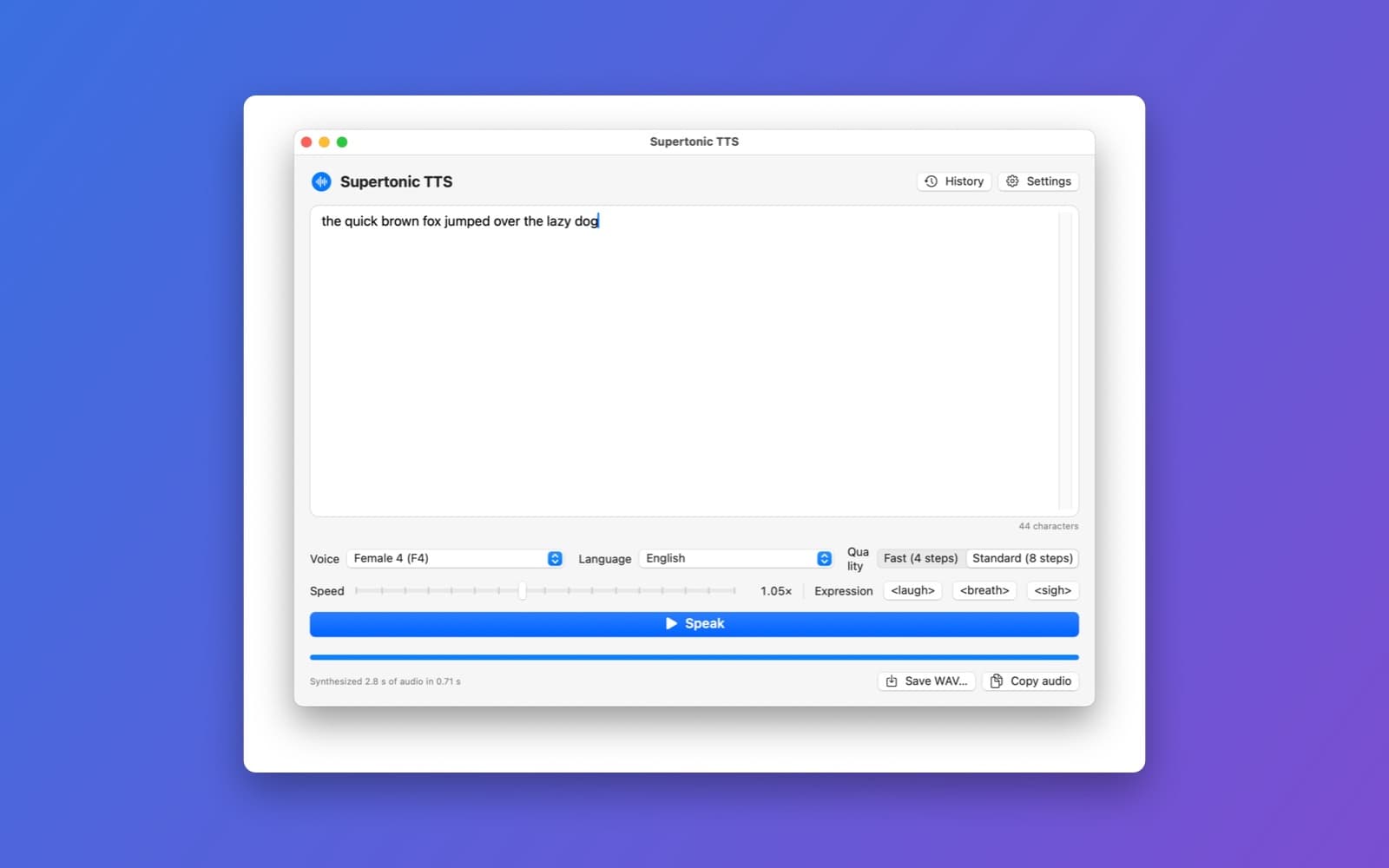Click the 44 characters counter text
Image resolution: width=1389 pixels, height=868 pixels.
click(1048, 526)
